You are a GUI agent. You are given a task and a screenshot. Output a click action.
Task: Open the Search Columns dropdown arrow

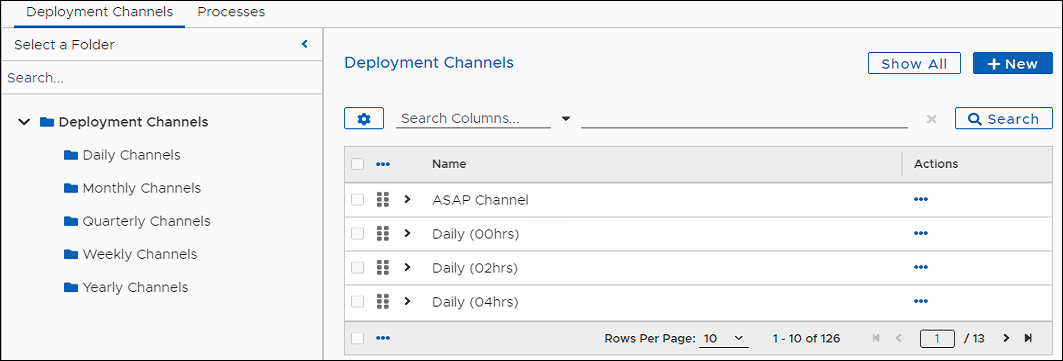point(566,119)
